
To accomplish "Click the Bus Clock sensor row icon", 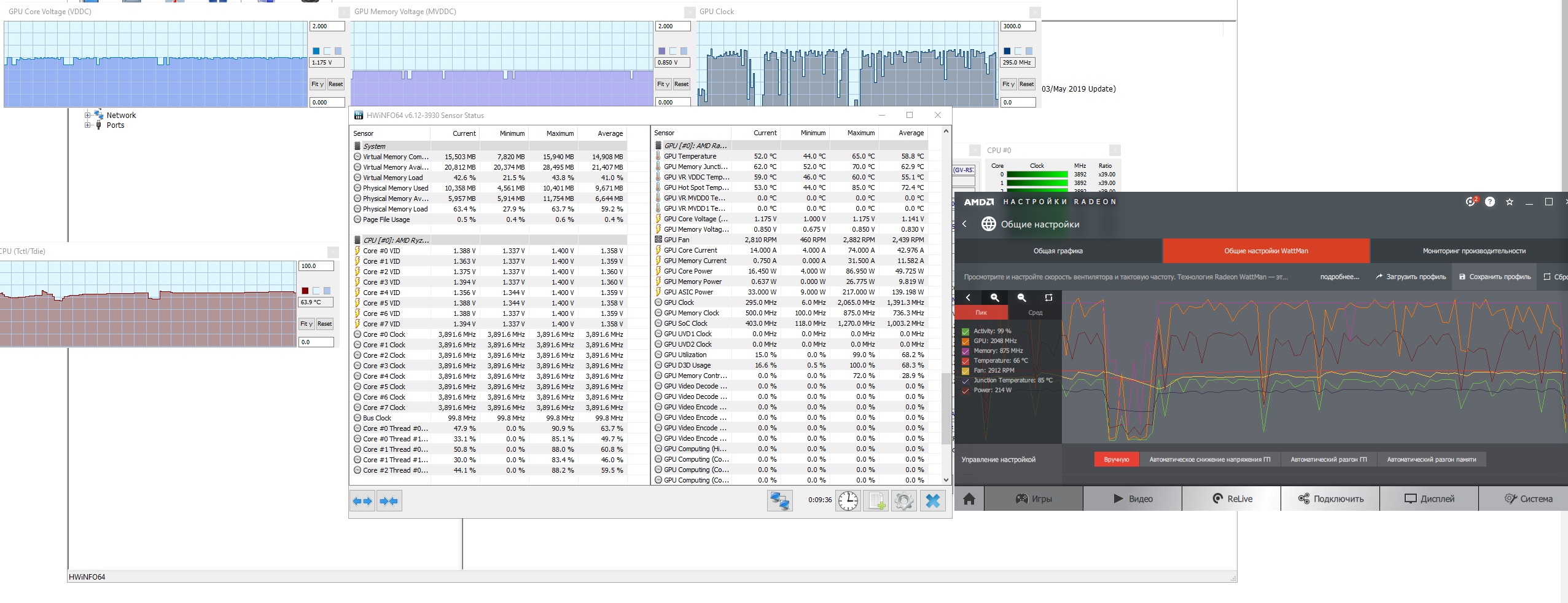I will [x=357, y=418].
